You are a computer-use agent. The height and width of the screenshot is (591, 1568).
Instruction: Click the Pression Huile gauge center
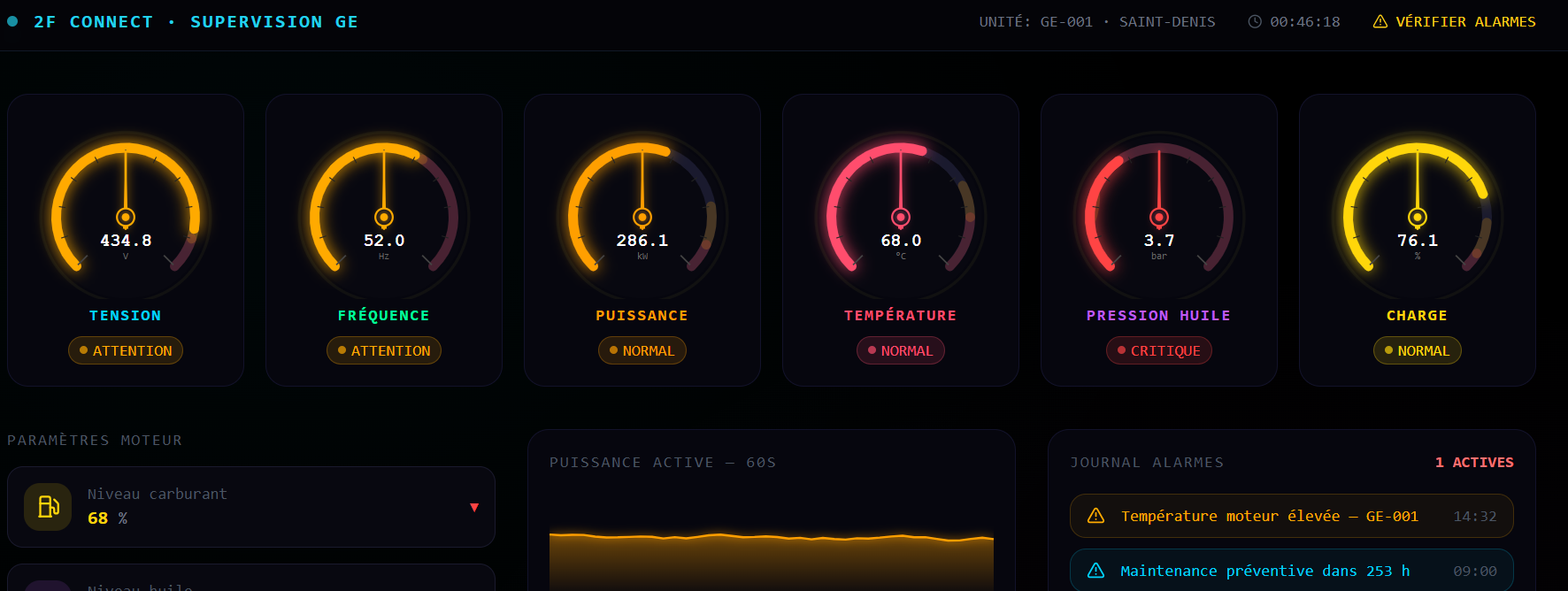pyautogui.click(x=1158, y=217)
